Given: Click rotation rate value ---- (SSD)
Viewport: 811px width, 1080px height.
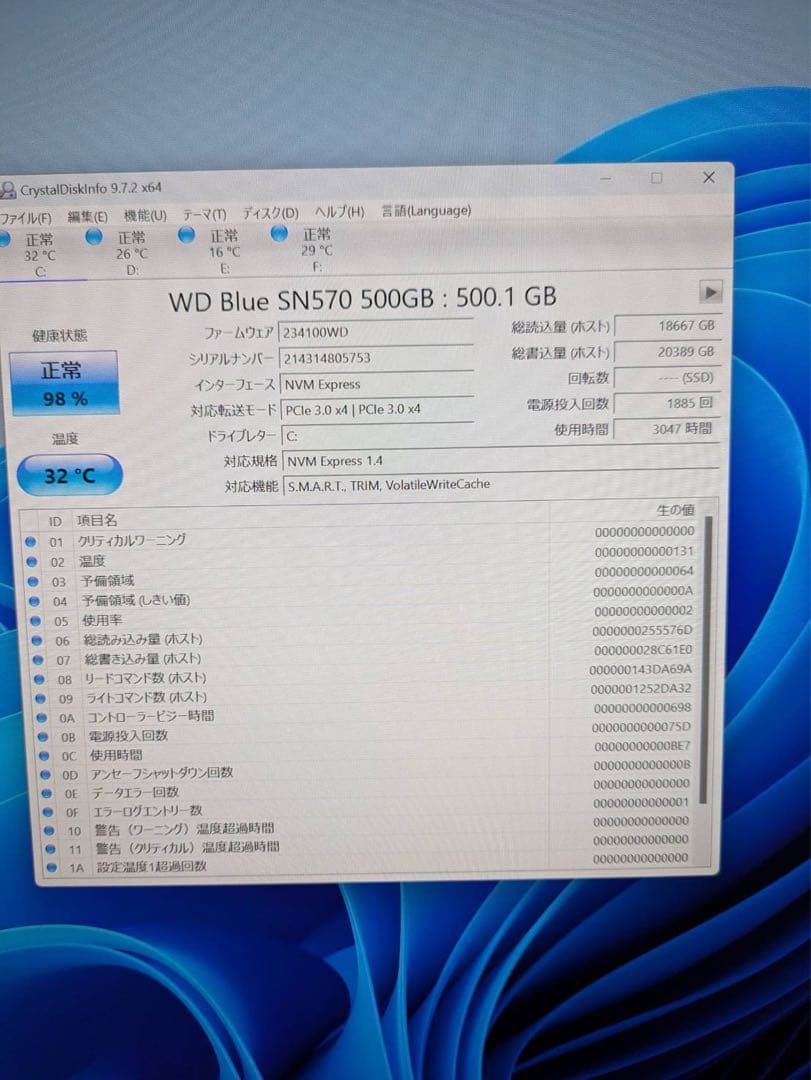Looking at the screenshot, I should click(x=667, y=377).
